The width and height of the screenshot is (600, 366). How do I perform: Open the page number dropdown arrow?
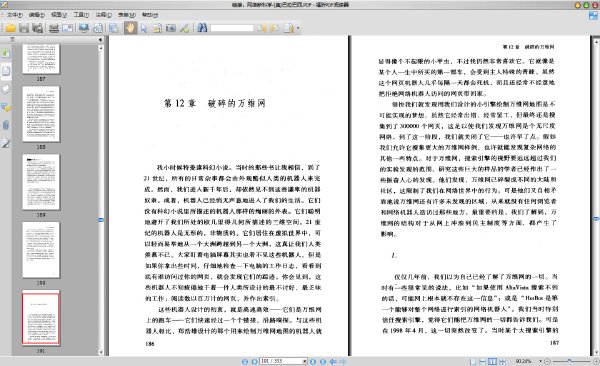coord(305,361)
